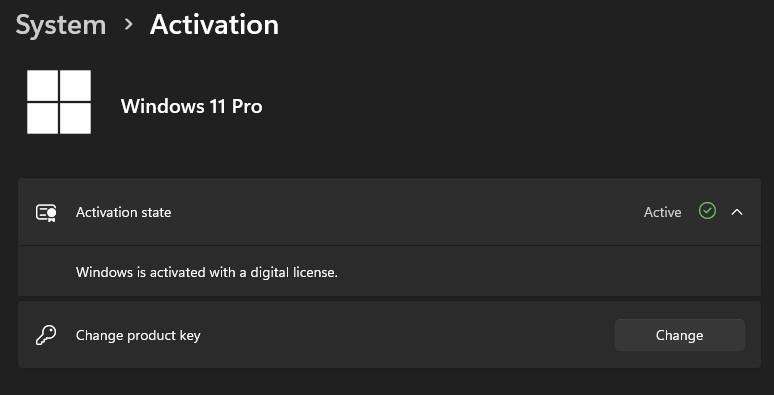Click the top-left square of Windows logo
The image size is (774, 395).
point(42,85)
